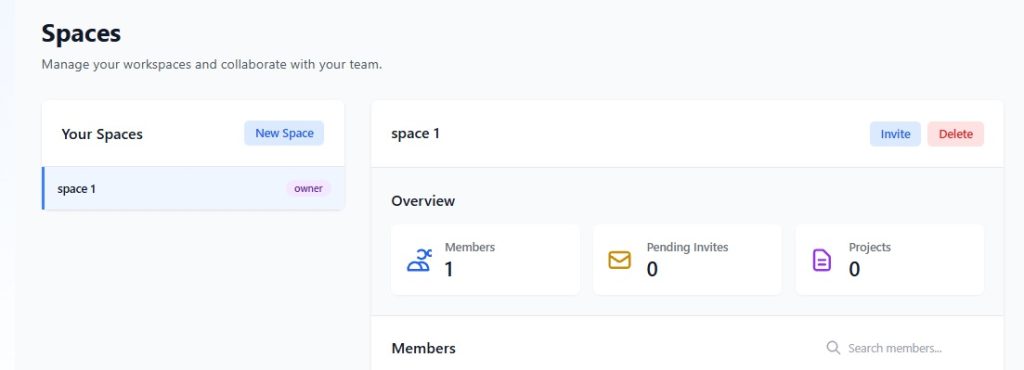The image size is (1024, 370).
Task: Delete space 1
Action: pos(955,134)
